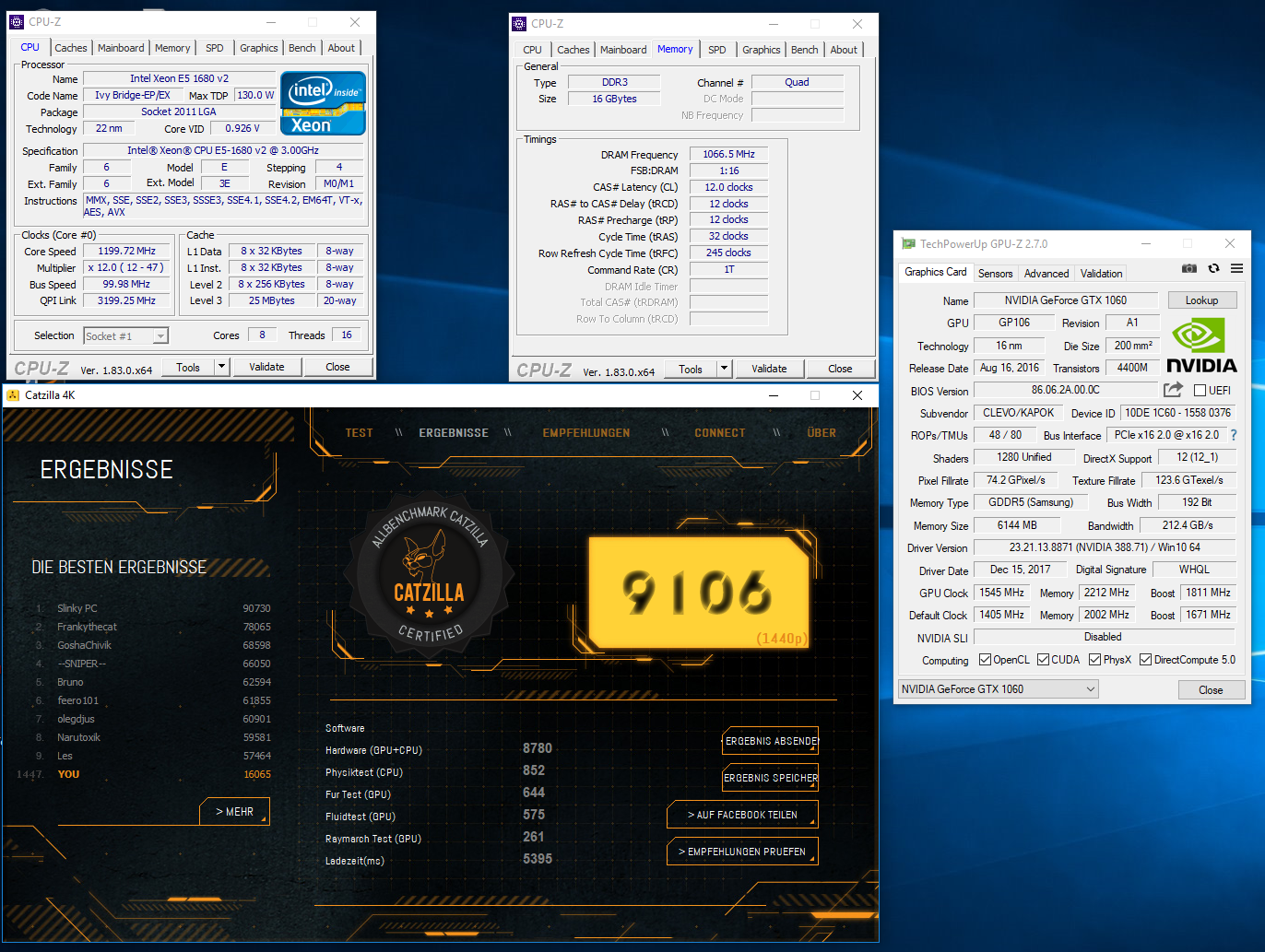Click ERGEBNIS ABSENDEN button

[771, 741]
